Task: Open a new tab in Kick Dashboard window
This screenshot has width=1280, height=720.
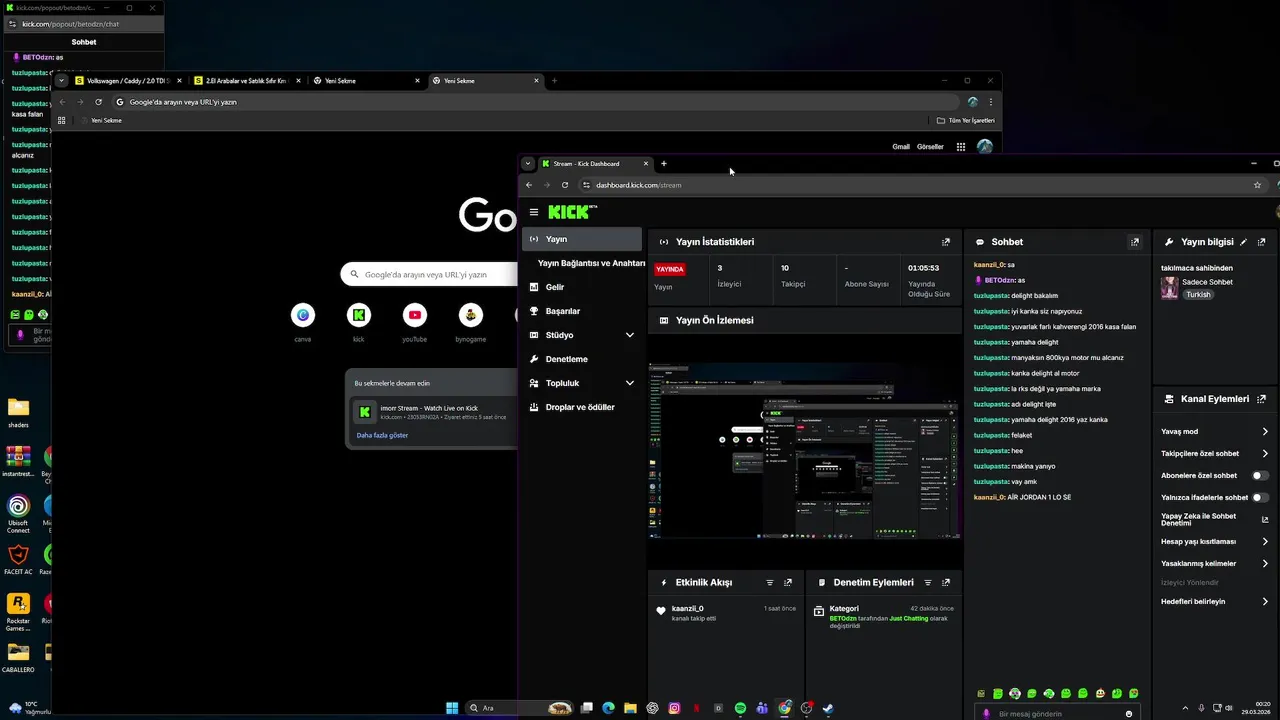Action: click(x=663, y=164)
